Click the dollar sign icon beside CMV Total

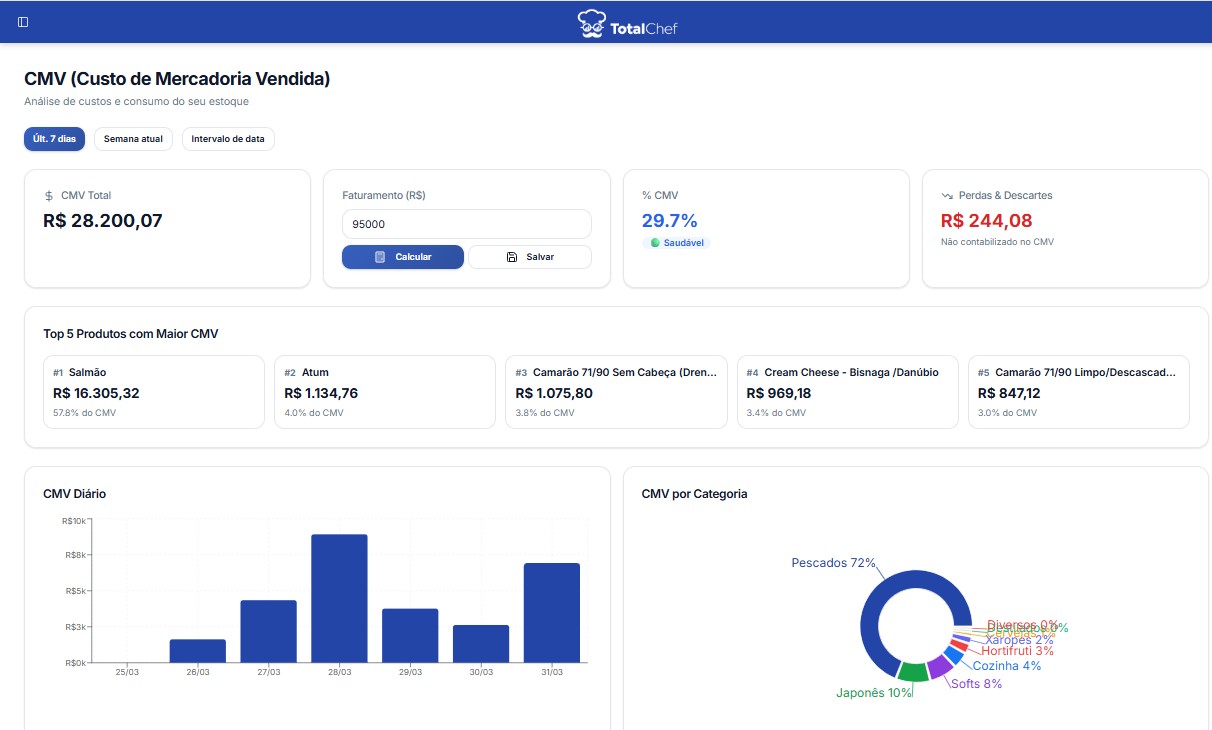(x=49, y=196)
